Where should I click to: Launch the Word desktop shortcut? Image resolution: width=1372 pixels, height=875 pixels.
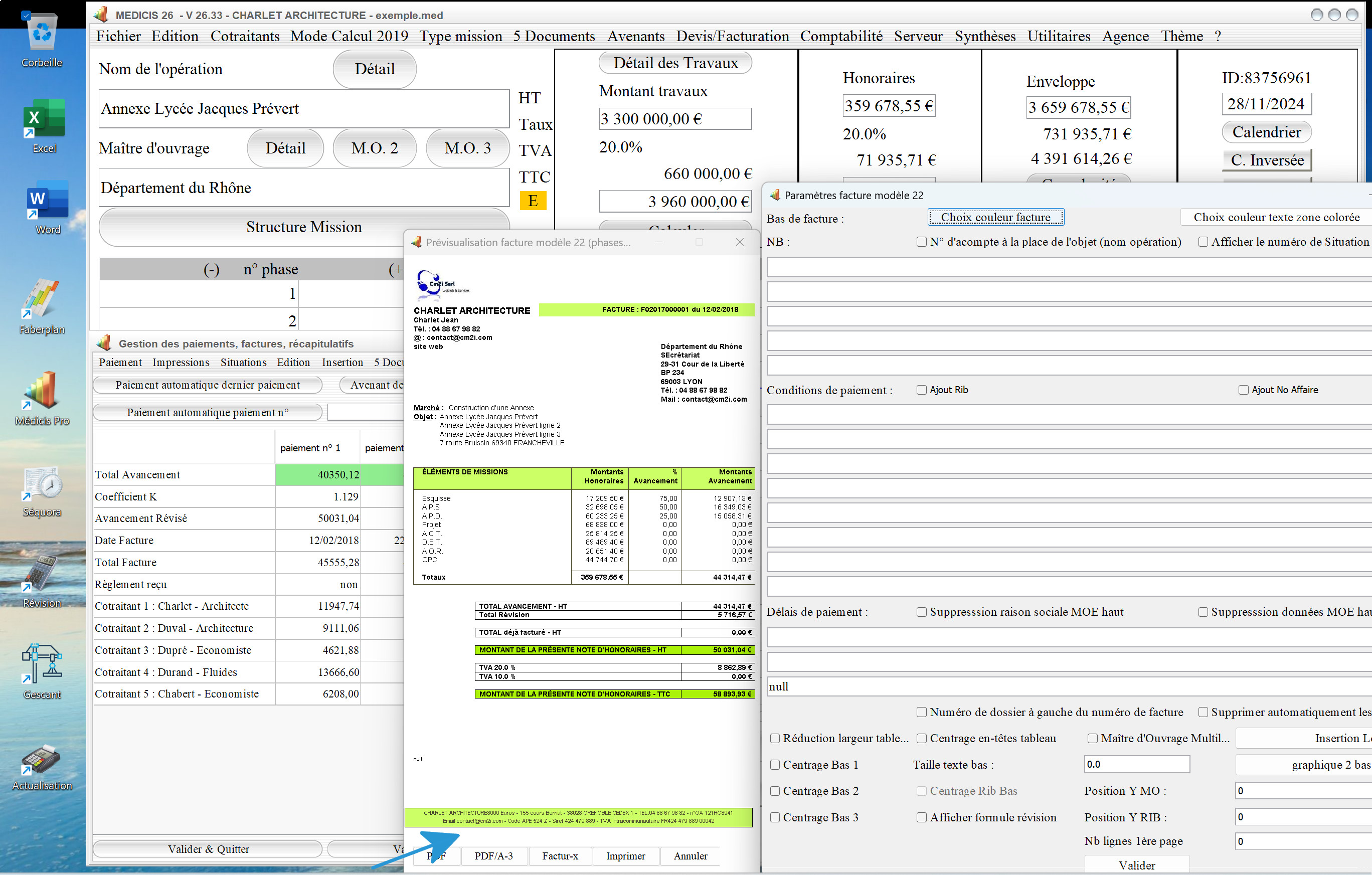[x=47, y=207]
